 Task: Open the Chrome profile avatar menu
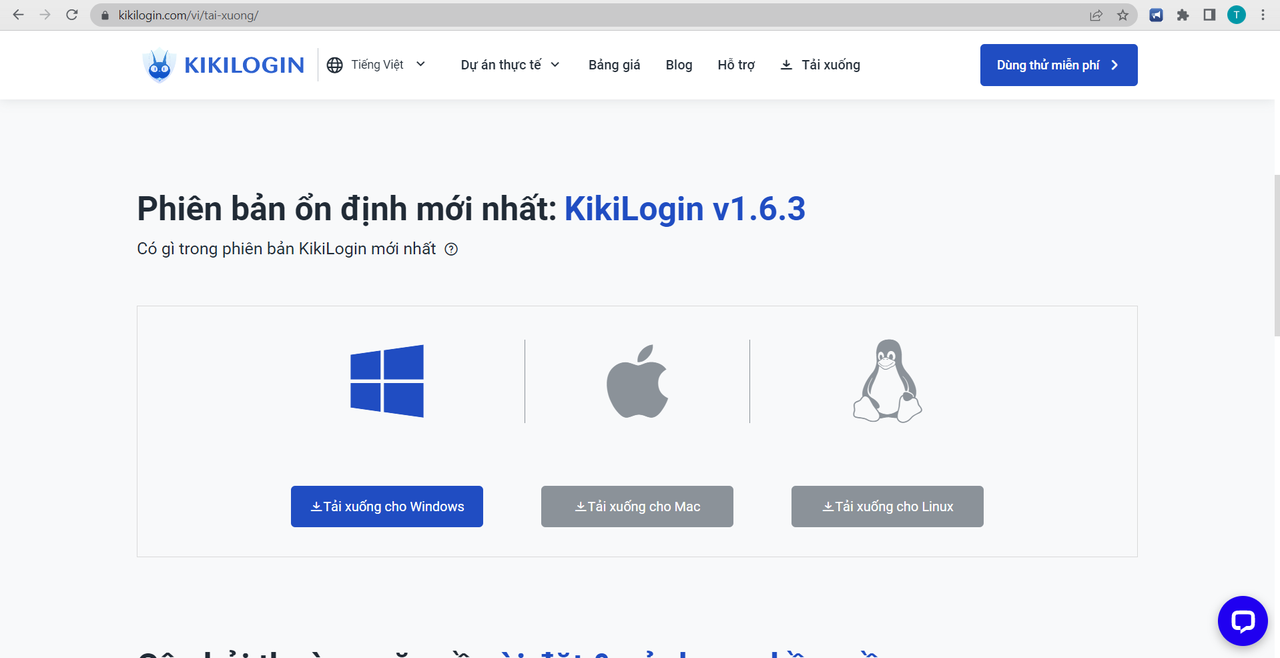click(x=1237, y=15)
